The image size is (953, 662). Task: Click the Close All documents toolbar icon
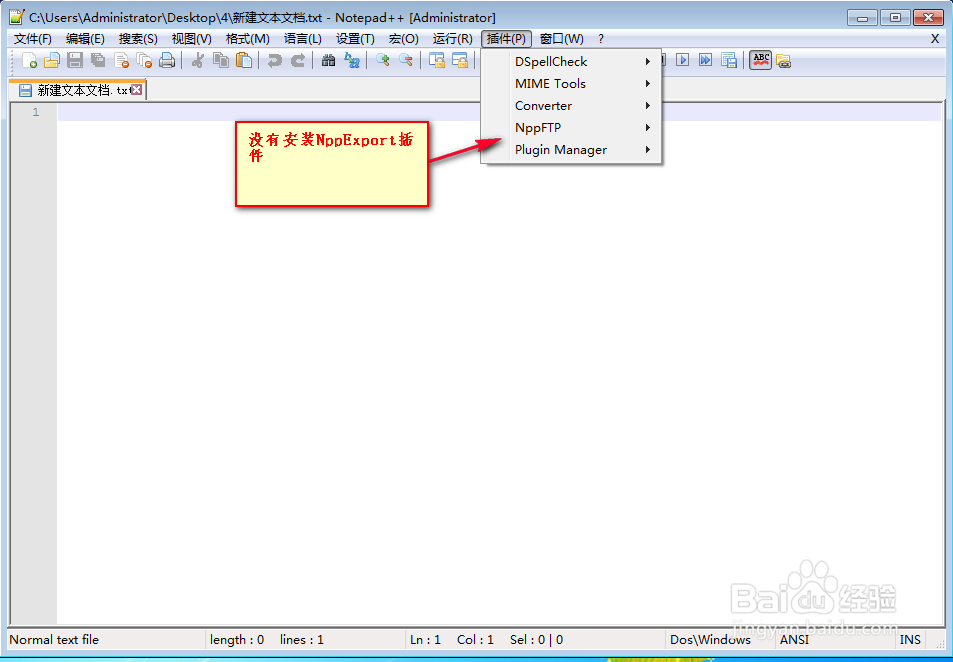coord(144,60)
